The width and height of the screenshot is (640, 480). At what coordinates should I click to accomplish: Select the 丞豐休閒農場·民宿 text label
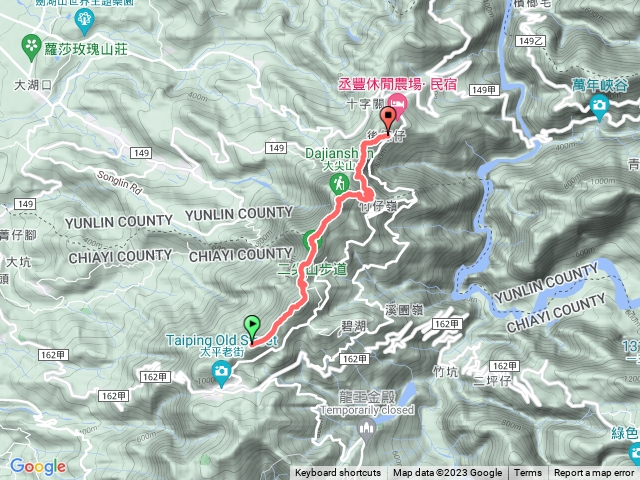(x=397, y=84)
